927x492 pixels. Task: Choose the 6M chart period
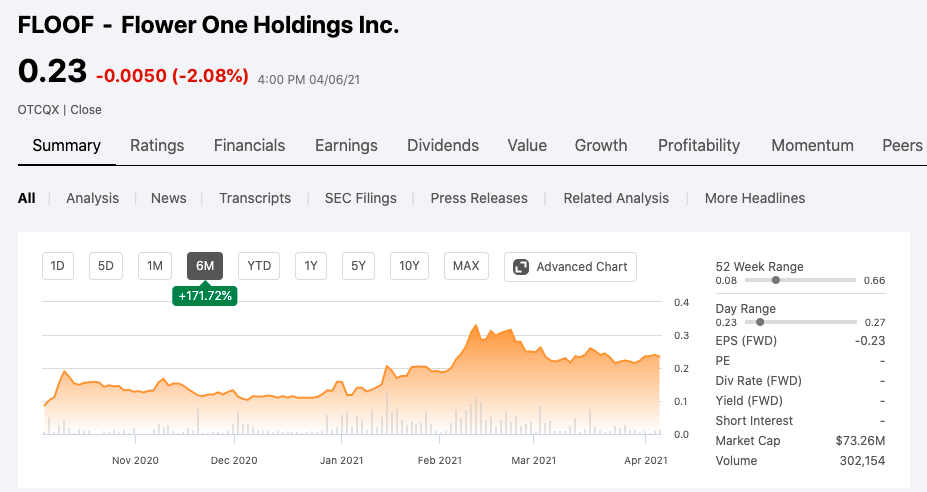coord(205,266)
